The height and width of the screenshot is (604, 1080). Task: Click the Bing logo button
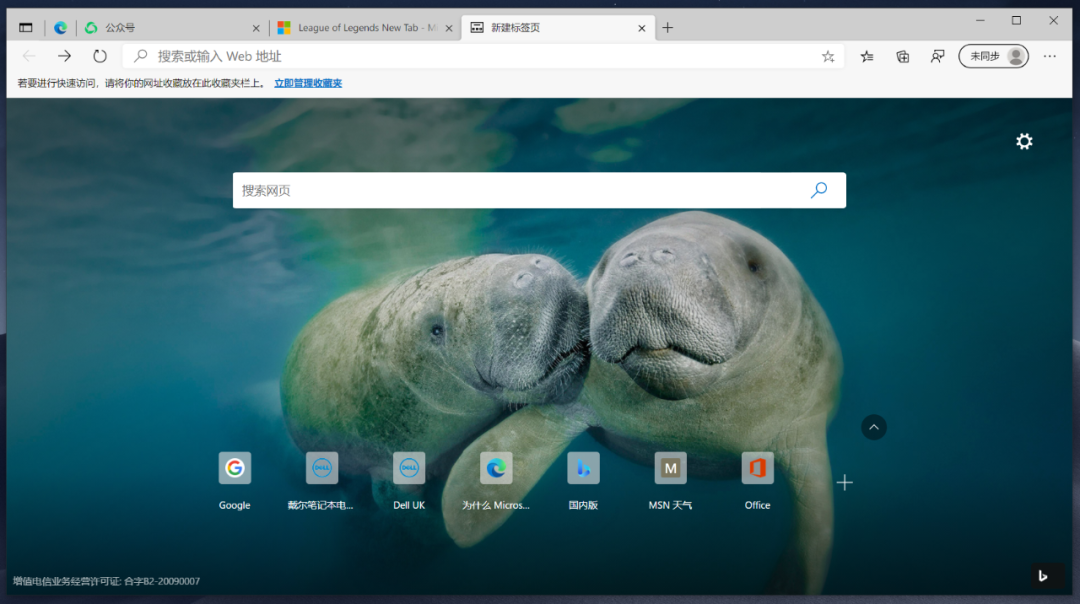(1043, 576)
